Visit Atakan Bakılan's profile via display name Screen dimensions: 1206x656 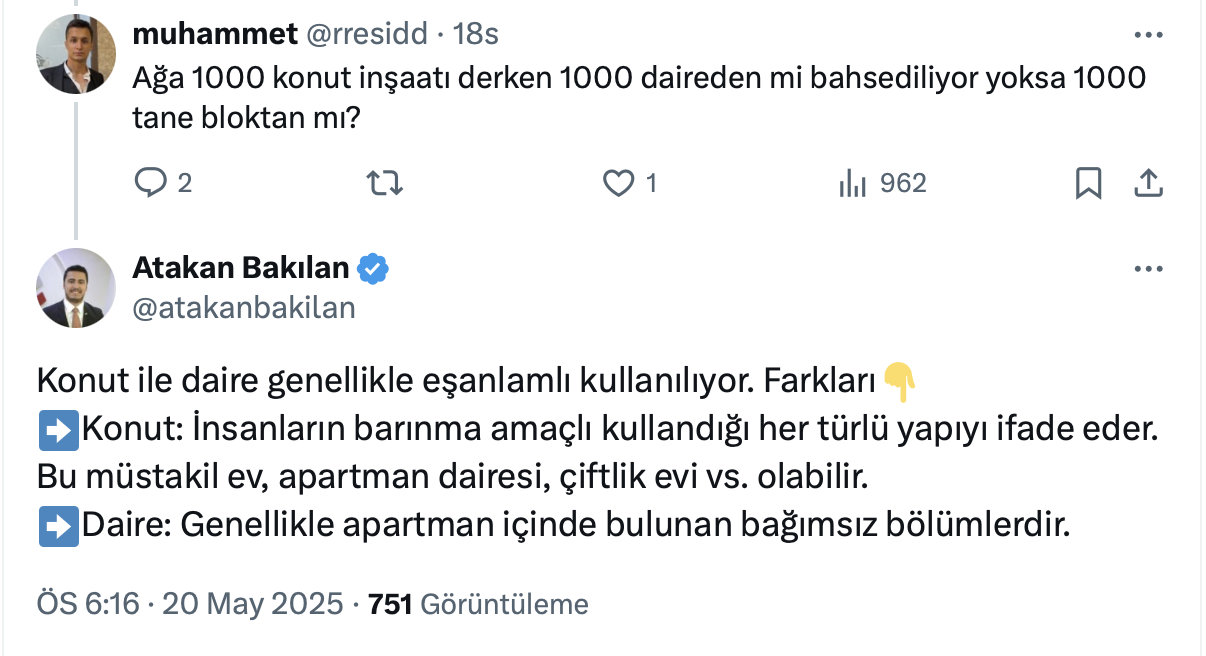241,268
